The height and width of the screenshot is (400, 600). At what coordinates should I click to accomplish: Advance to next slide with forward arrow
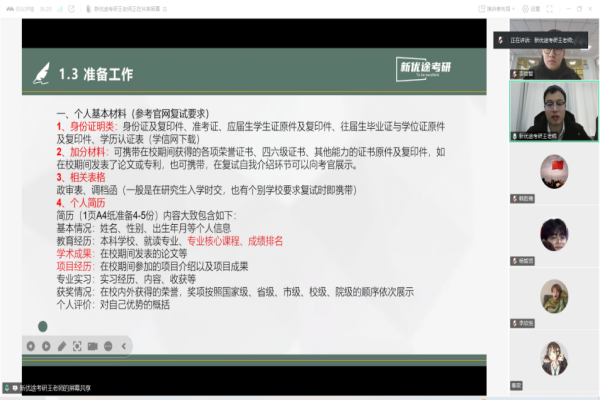(46, 345)
